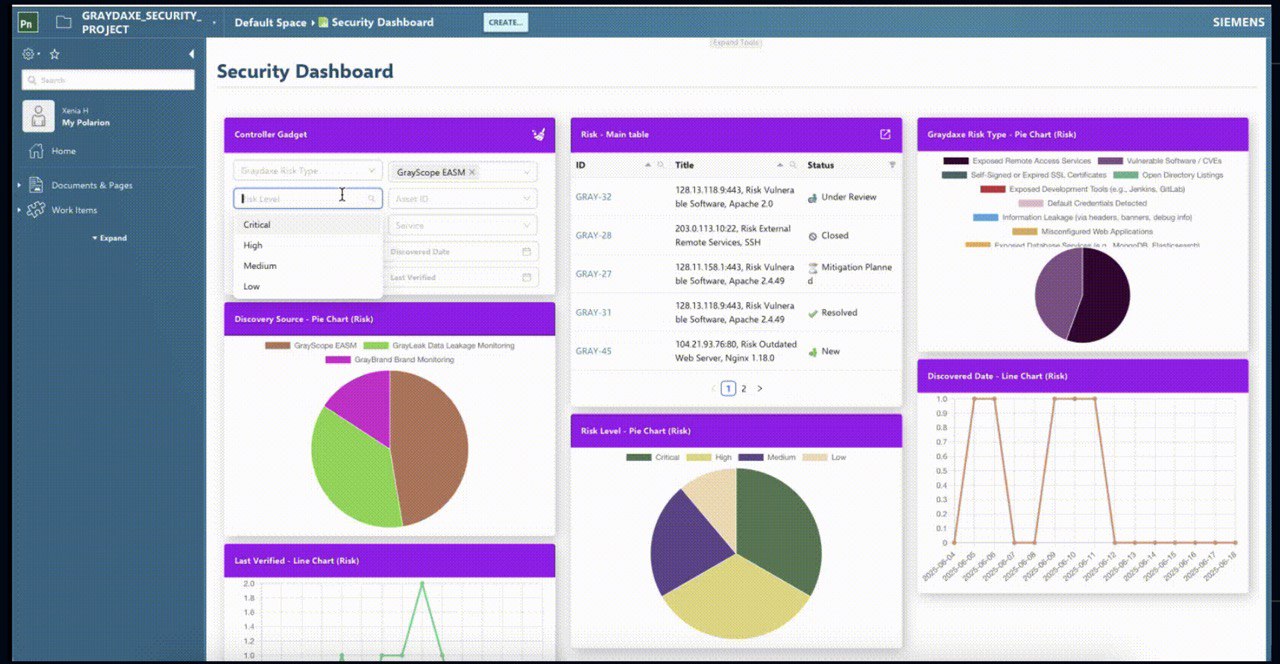1280x664 pixels.
Task: Open the project folder icon
Action: coord(64,22)
